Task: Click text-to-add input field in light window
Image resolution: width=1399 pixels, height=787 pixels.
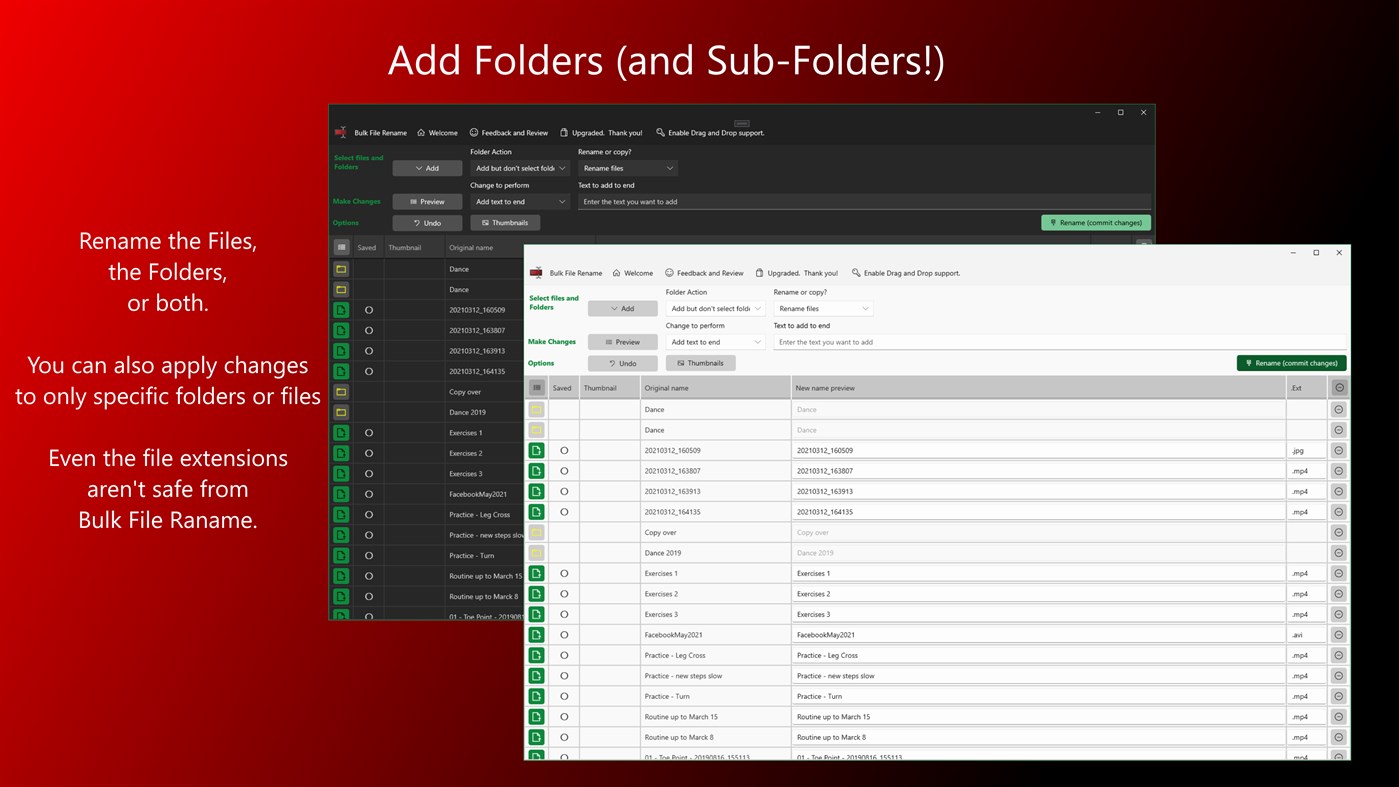Action: click(x=1060, y=342)
